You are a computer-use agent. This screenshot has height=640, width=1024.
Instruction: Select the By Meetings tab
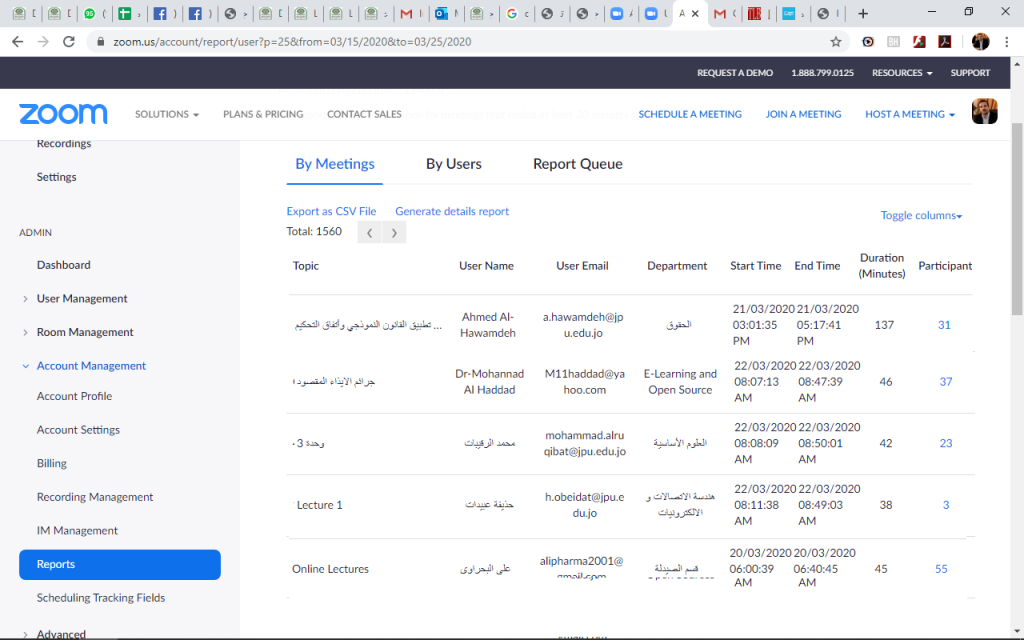click(x=335, y=165)
